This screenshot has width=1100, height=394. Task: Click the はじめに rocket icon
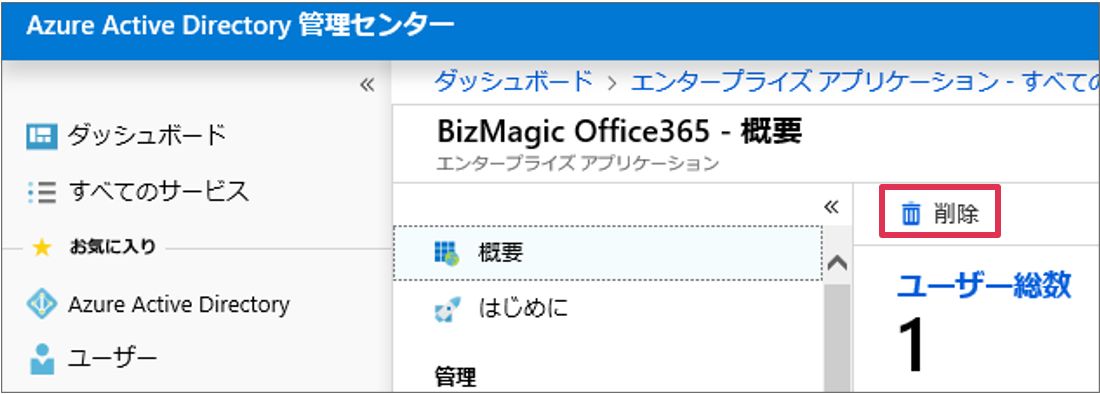(447, 309)
